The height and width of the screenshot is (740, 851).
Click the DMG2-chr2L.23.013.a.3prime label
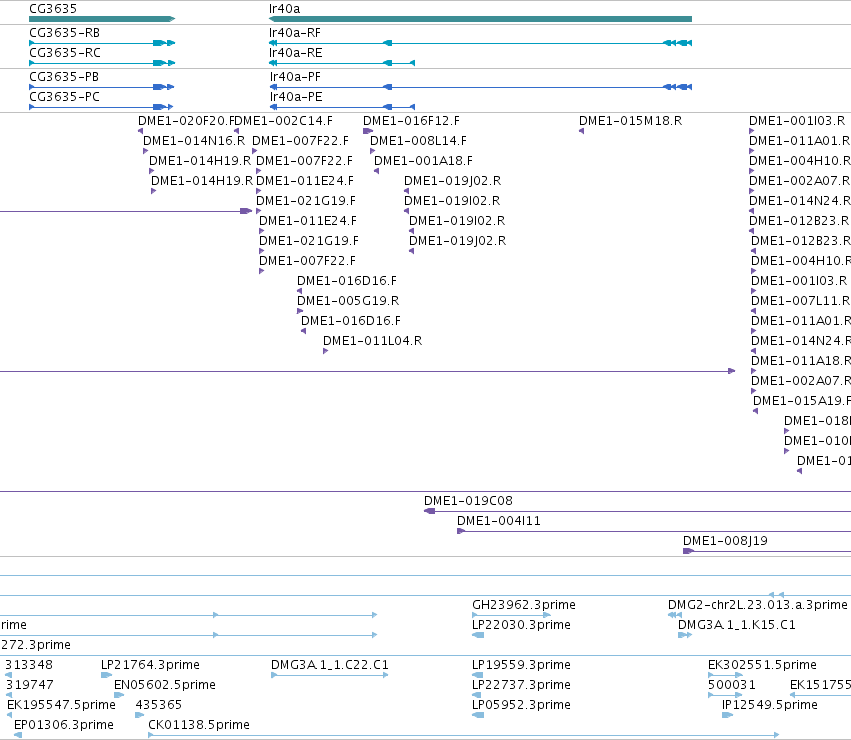(758, 605)
